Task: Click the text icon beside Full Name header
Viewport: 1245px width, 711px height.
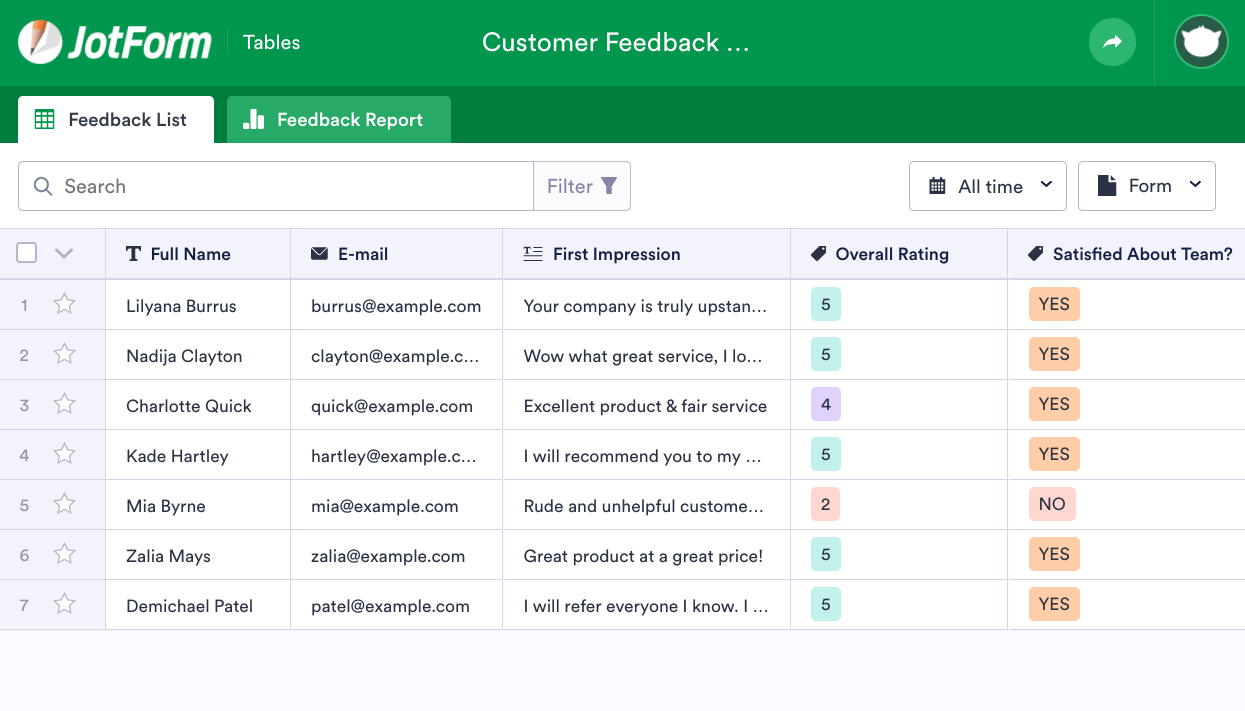Action: (x=133, y=253)
